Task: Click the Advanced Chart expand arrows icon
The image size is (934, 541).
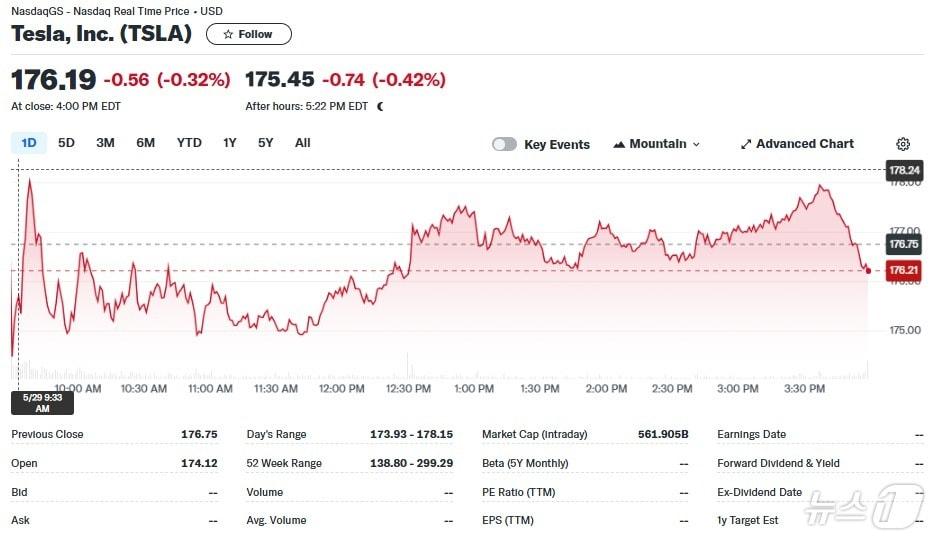Action: 745,144
